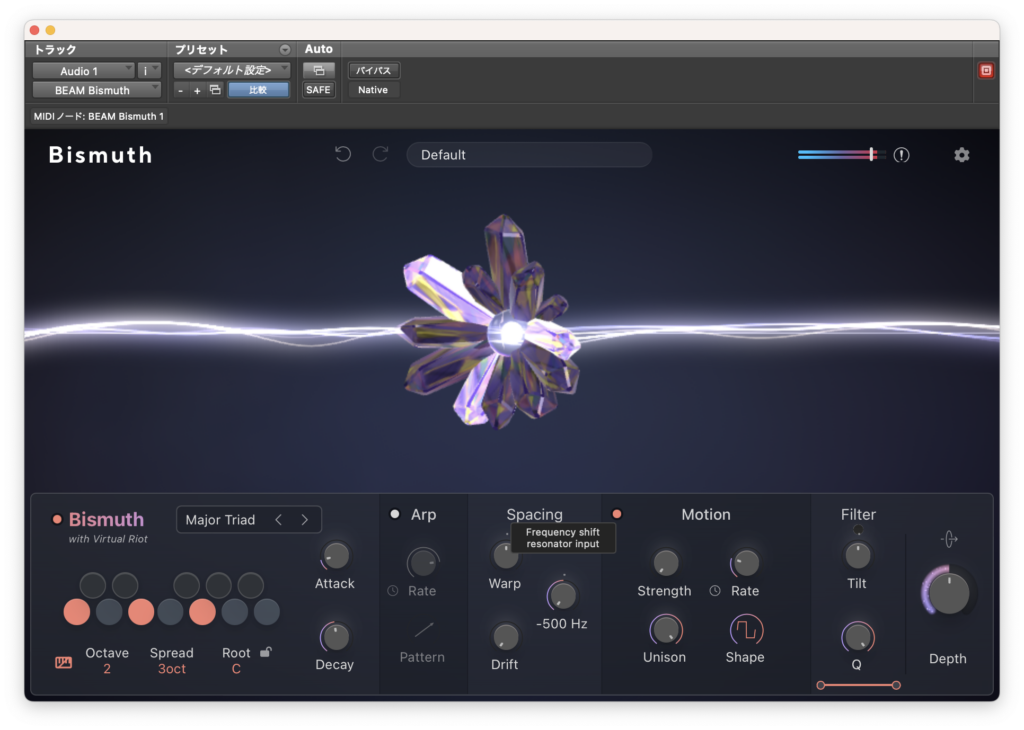Image resolution: width=1024 pixels, height=730 pixels.
Task: Adjust the output level slider at top
Action: 841,155
